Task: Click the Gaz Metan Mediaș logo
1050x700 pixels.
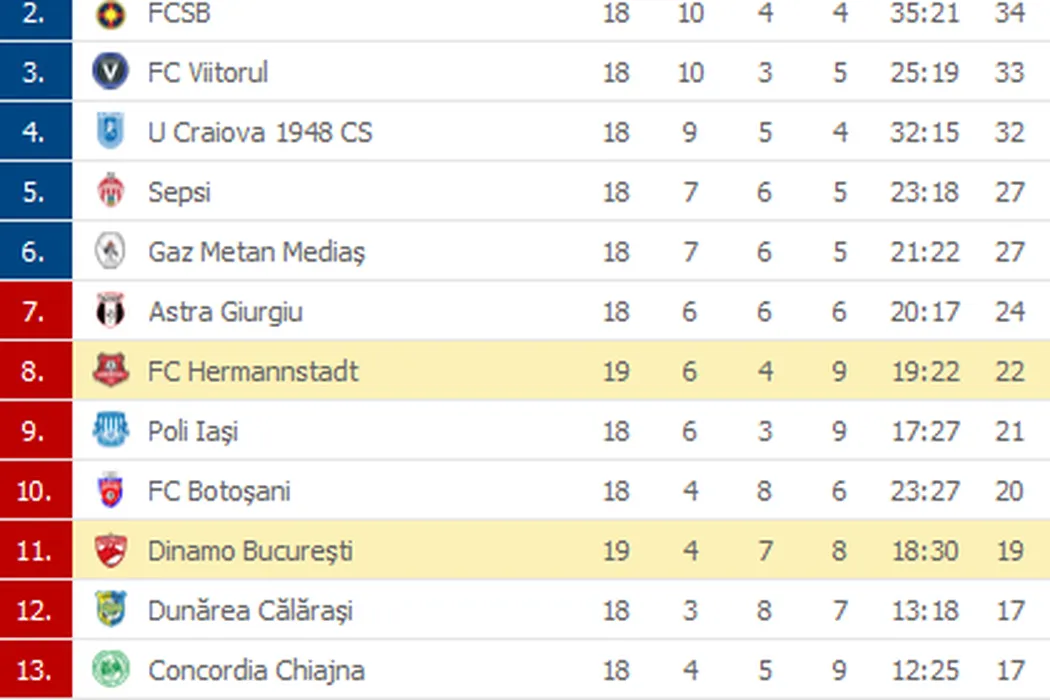Action: click(x=110, y=251)
